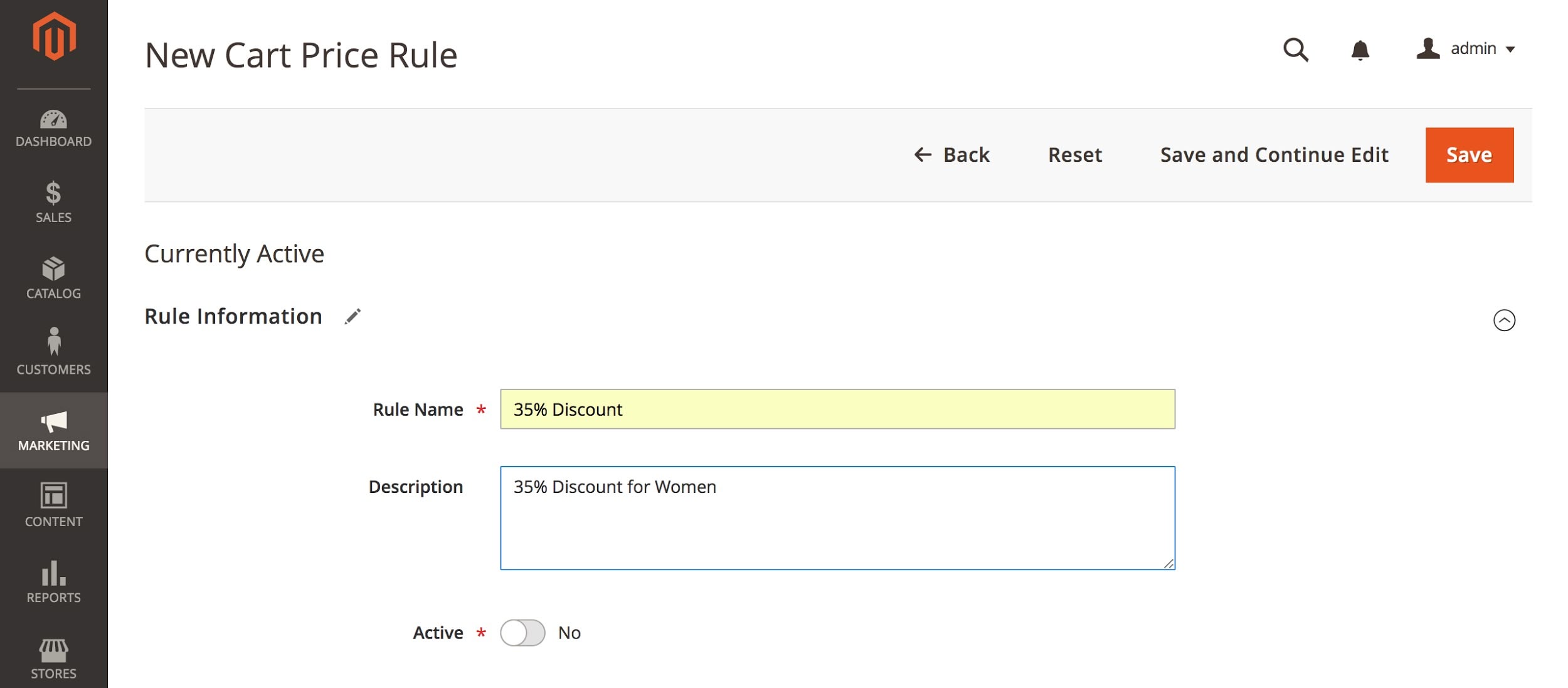
Task: Open the notifications bell
Action: pyautogui.click(x=1360, y=50)
